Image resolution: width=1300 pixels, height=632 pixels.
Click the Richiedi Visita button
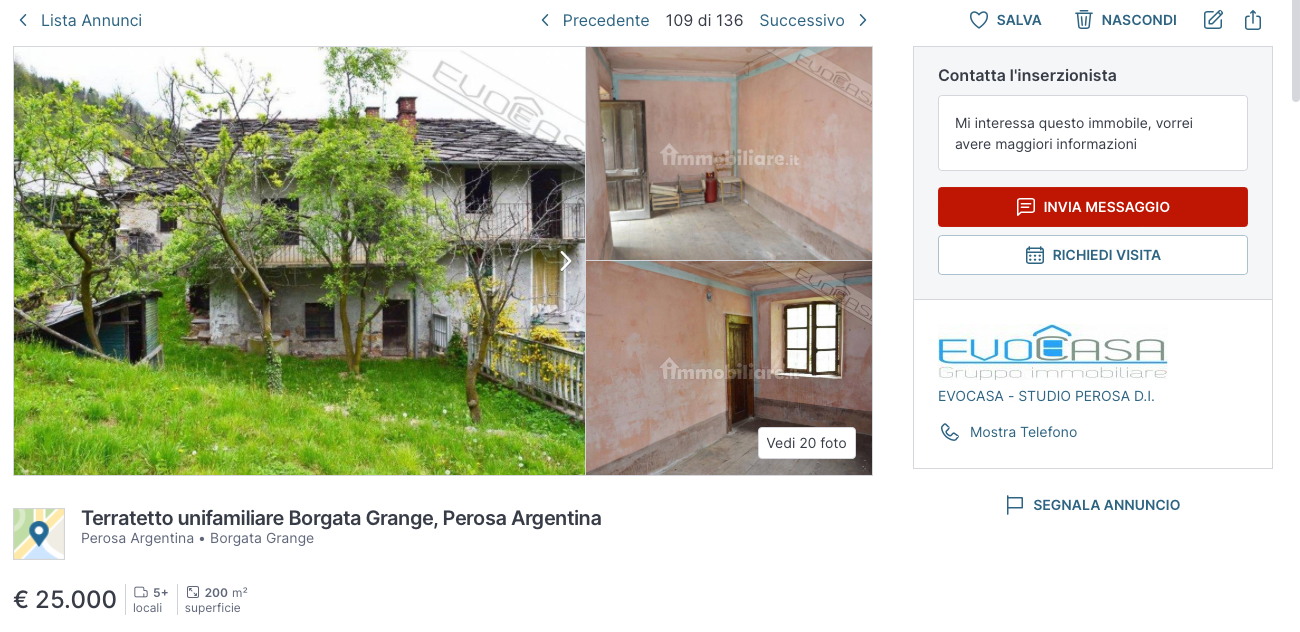coord(1093,255)
